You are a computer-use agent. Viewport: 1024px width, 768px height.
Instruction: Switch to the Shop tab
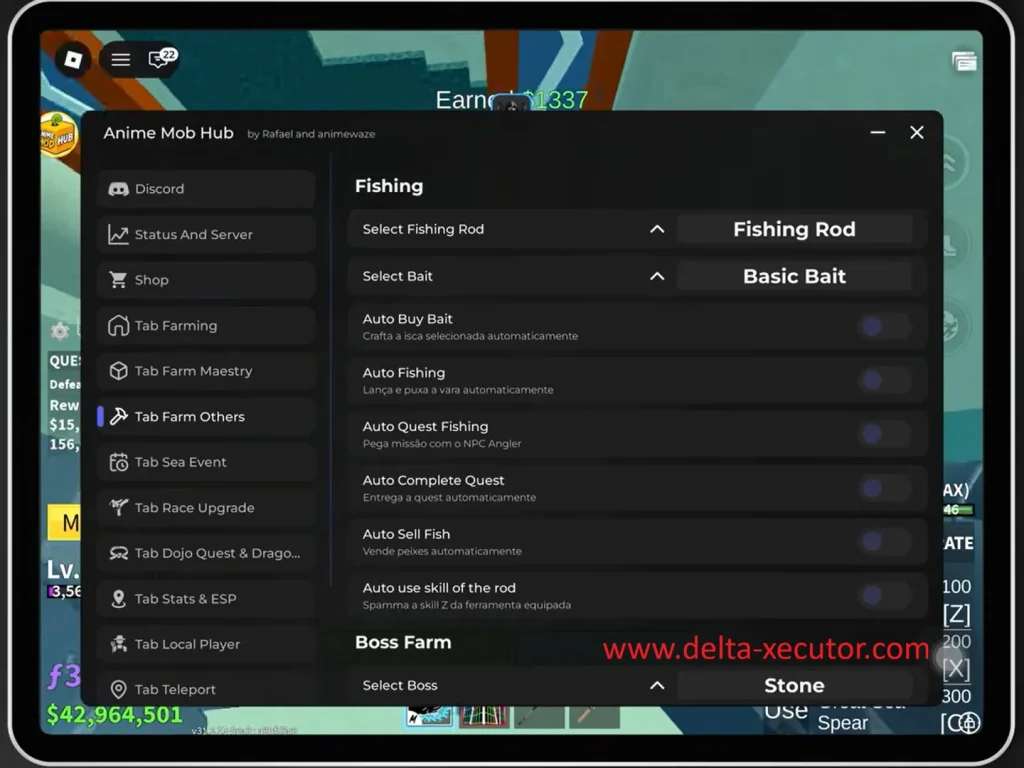click(x=206, y=280)
